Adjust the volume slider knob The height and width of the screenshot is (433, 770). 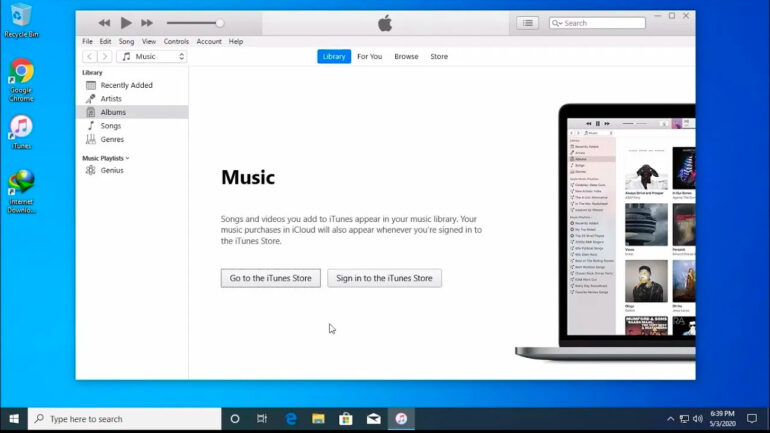point(220,23)
